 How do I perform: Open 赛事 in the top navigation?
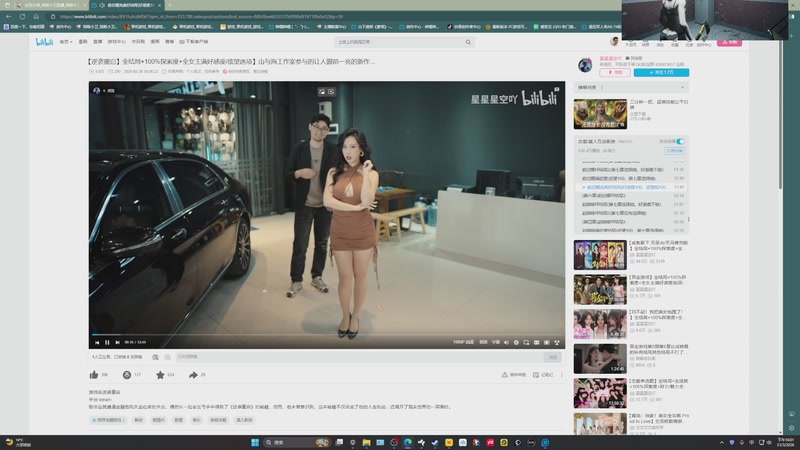169,42
